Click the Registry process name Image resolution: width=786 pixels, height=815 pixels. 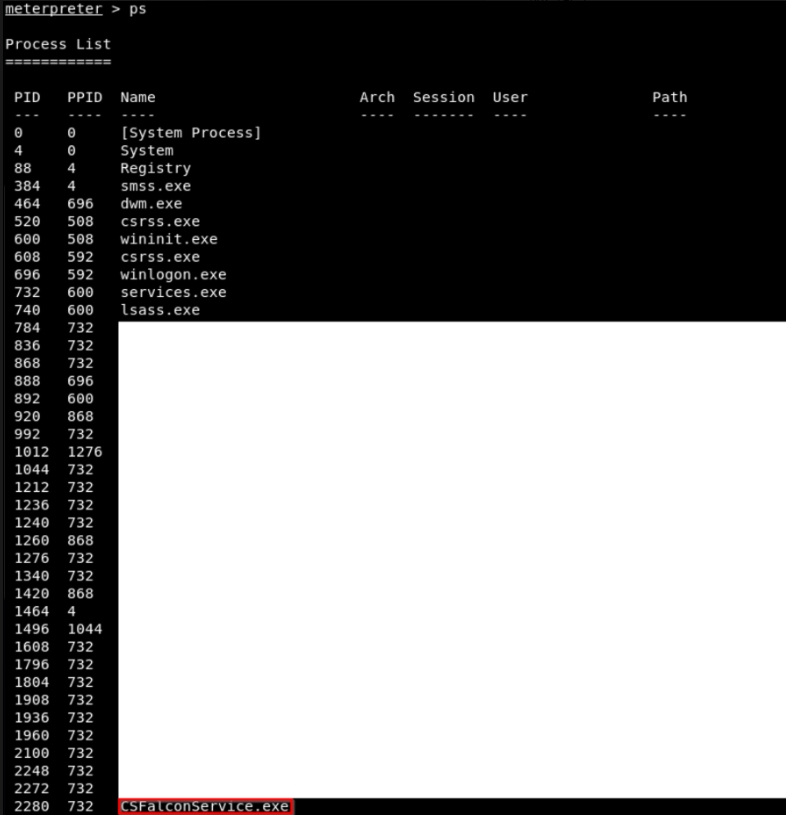pyautogui.click(x=155, y=168)
